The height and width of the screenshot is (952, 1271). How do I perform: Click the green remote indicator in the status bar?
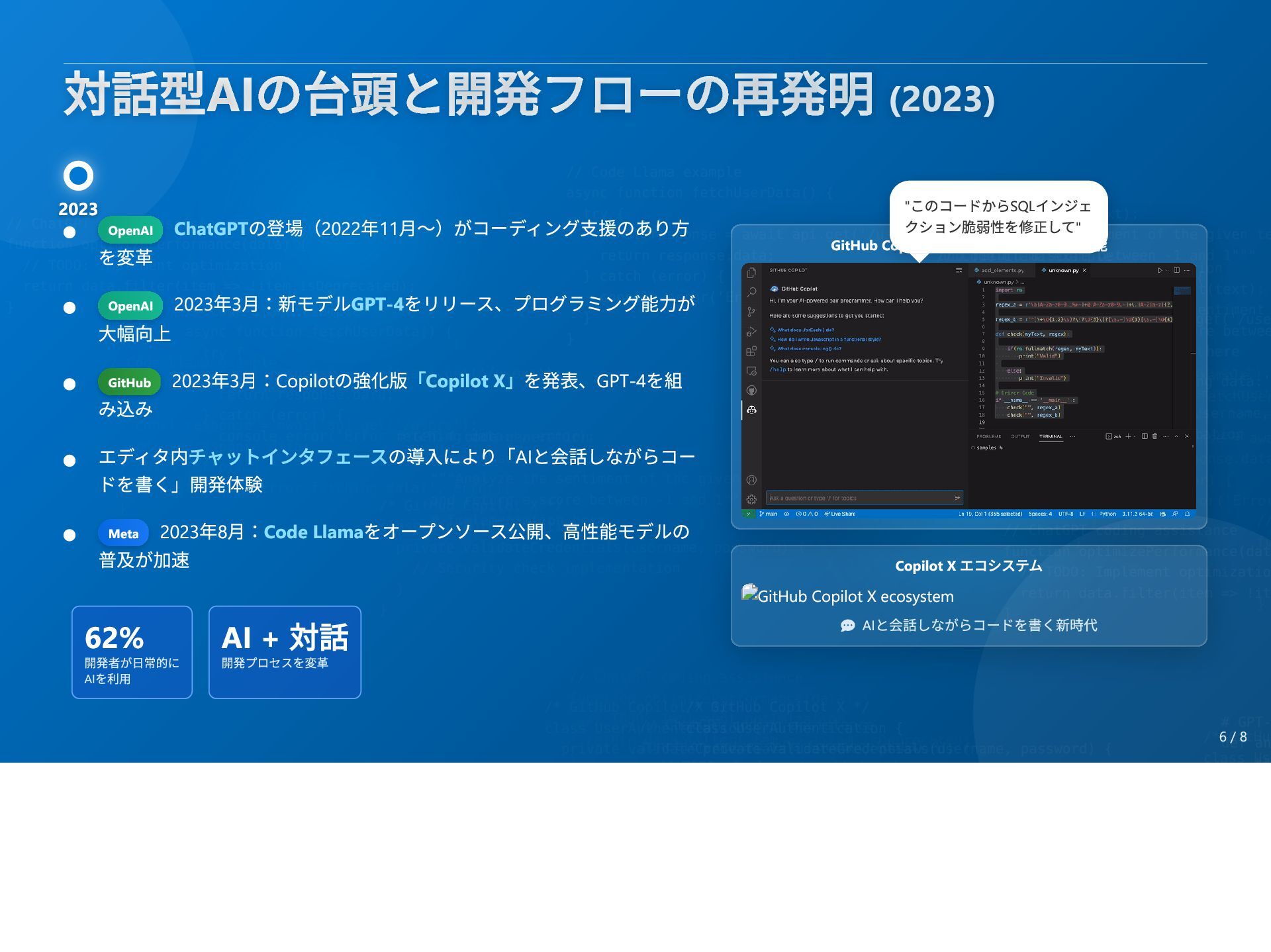749,514
